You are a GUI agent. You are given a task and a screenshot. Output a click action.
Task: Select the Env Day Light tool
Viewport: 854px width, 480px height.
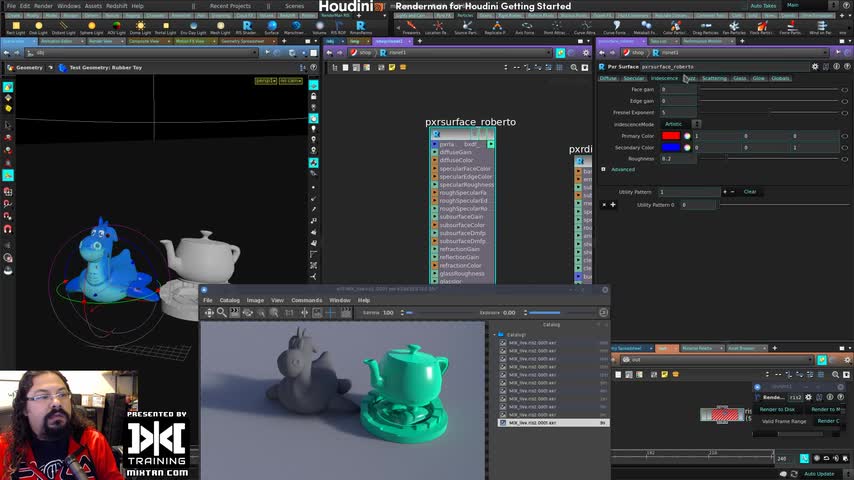click(x=193, y=28)
